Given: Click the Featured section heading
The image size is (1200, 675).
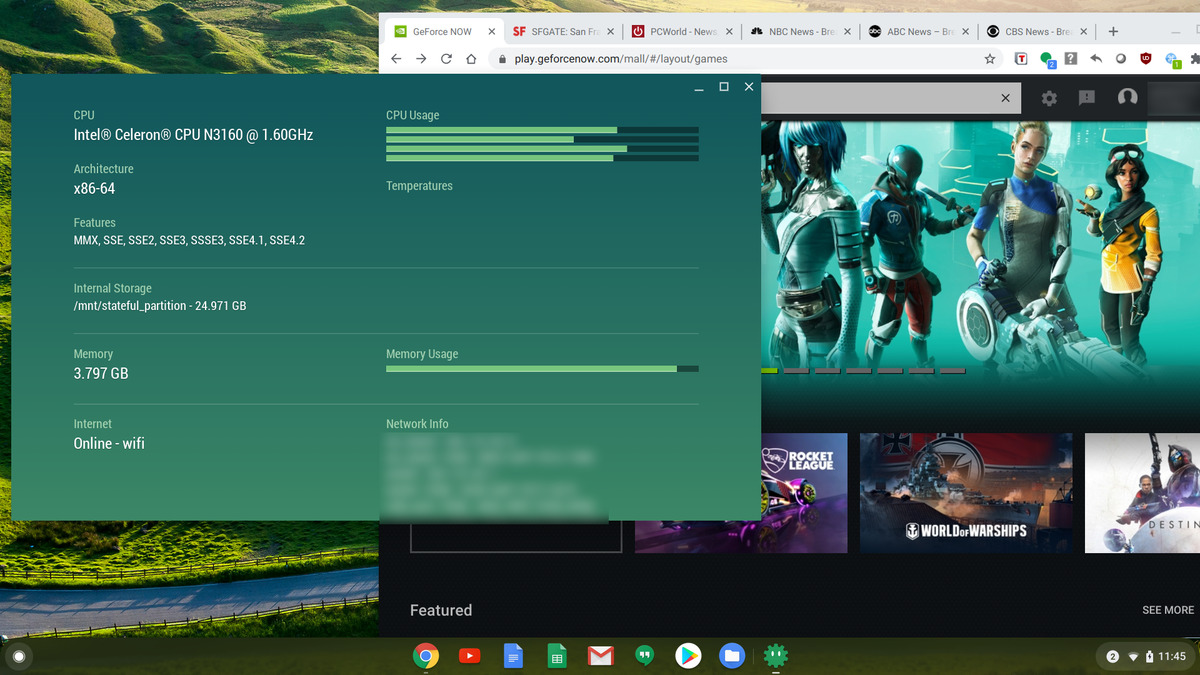Looking at the screenshot, I should click(441, 610).
